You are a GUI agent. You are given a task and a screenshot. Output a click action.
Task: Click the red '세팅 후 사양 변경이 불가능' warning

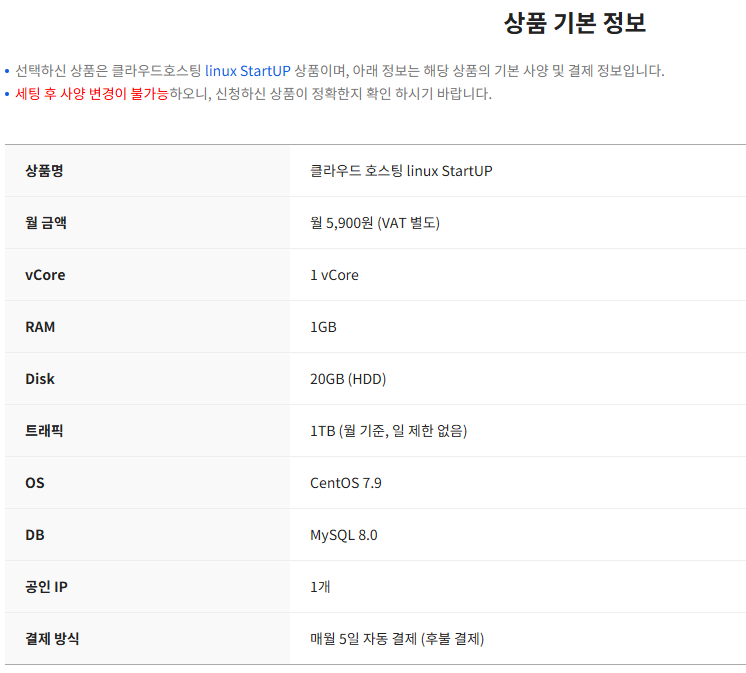click(92, 94)
